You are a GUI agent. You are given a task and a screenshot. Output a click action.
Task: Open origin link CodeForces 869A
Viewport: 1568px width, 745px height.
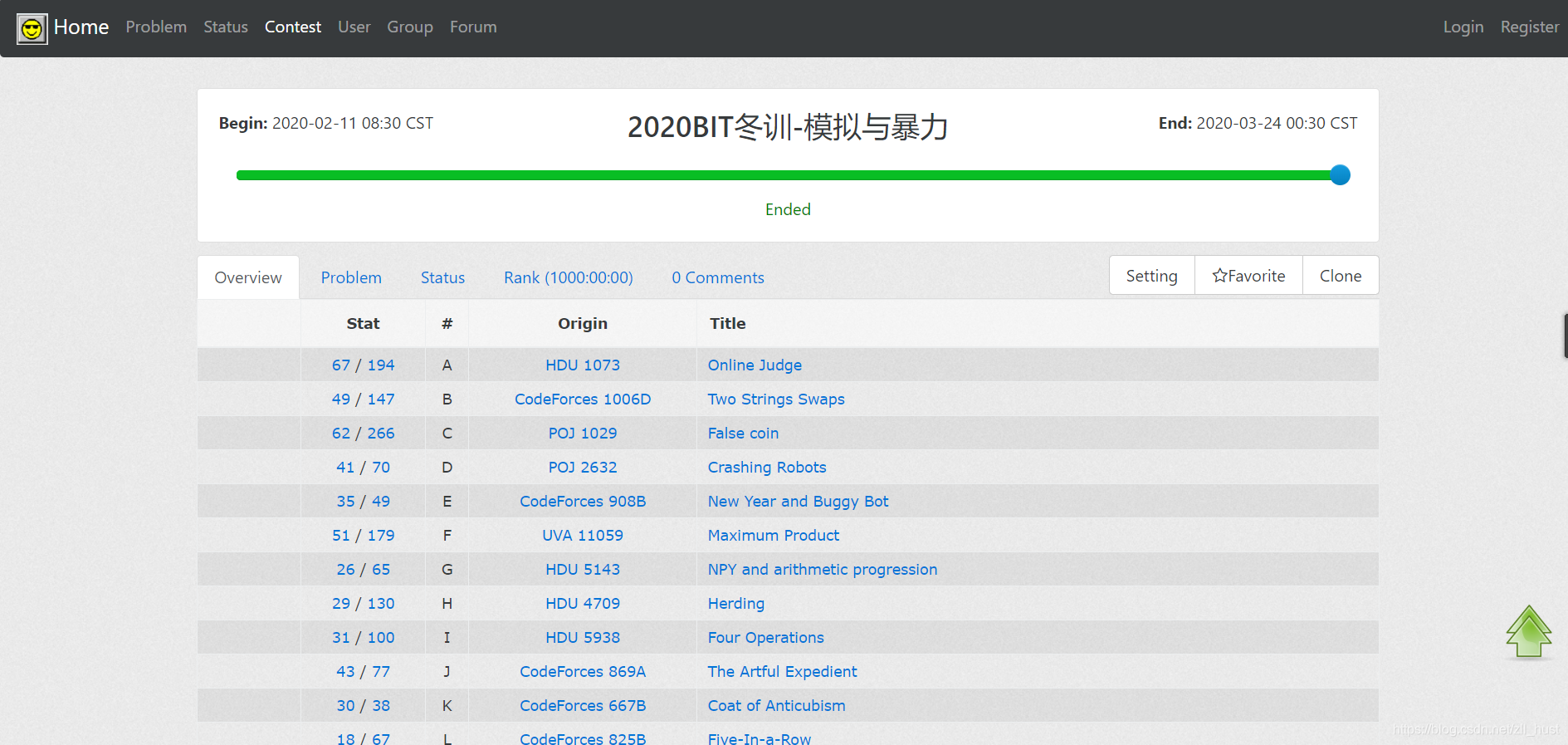583,671
